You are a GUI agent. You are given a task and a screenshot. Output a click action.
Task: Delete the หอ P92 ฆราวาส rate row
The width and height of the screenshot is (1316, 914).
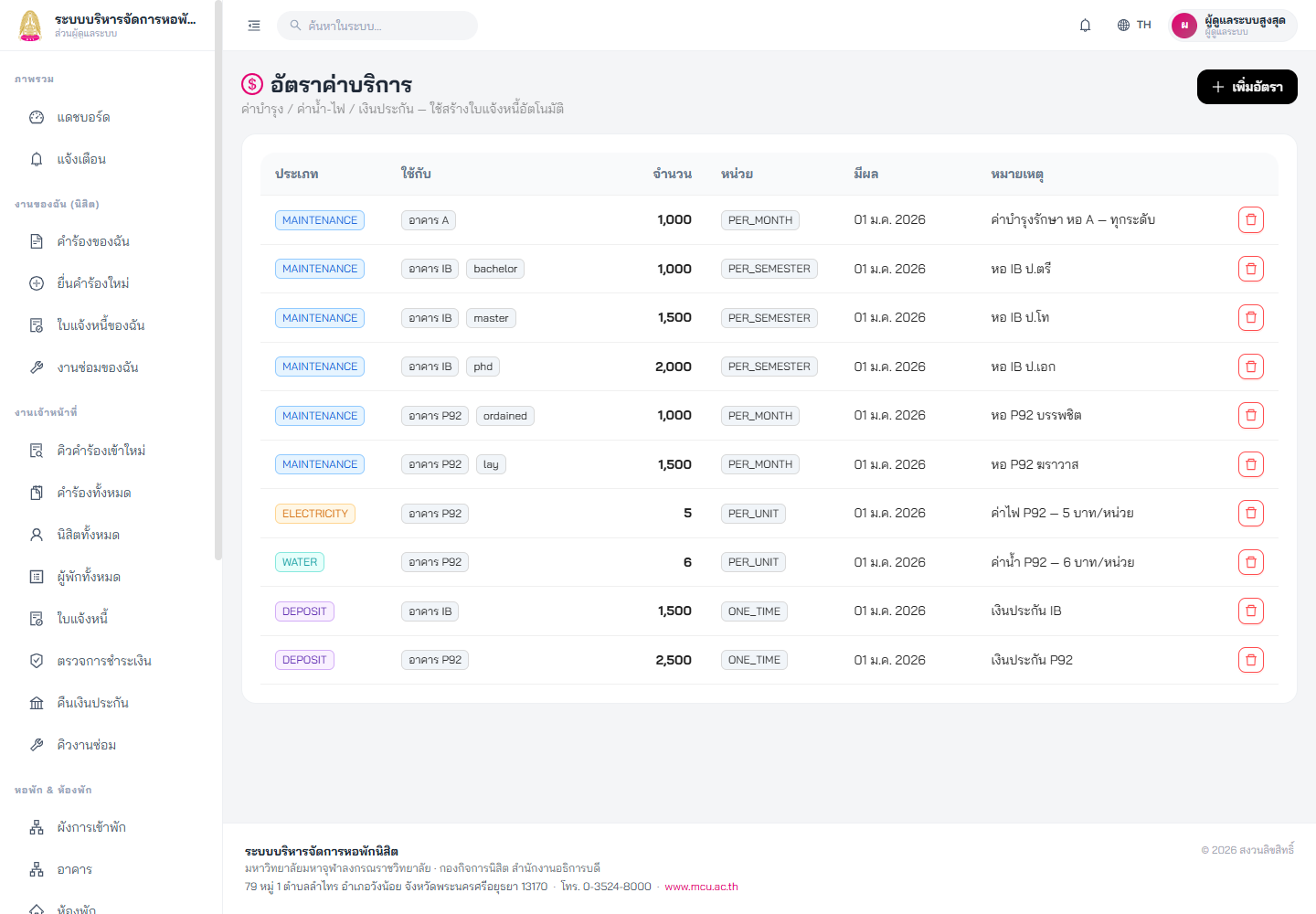[1251, 464]
